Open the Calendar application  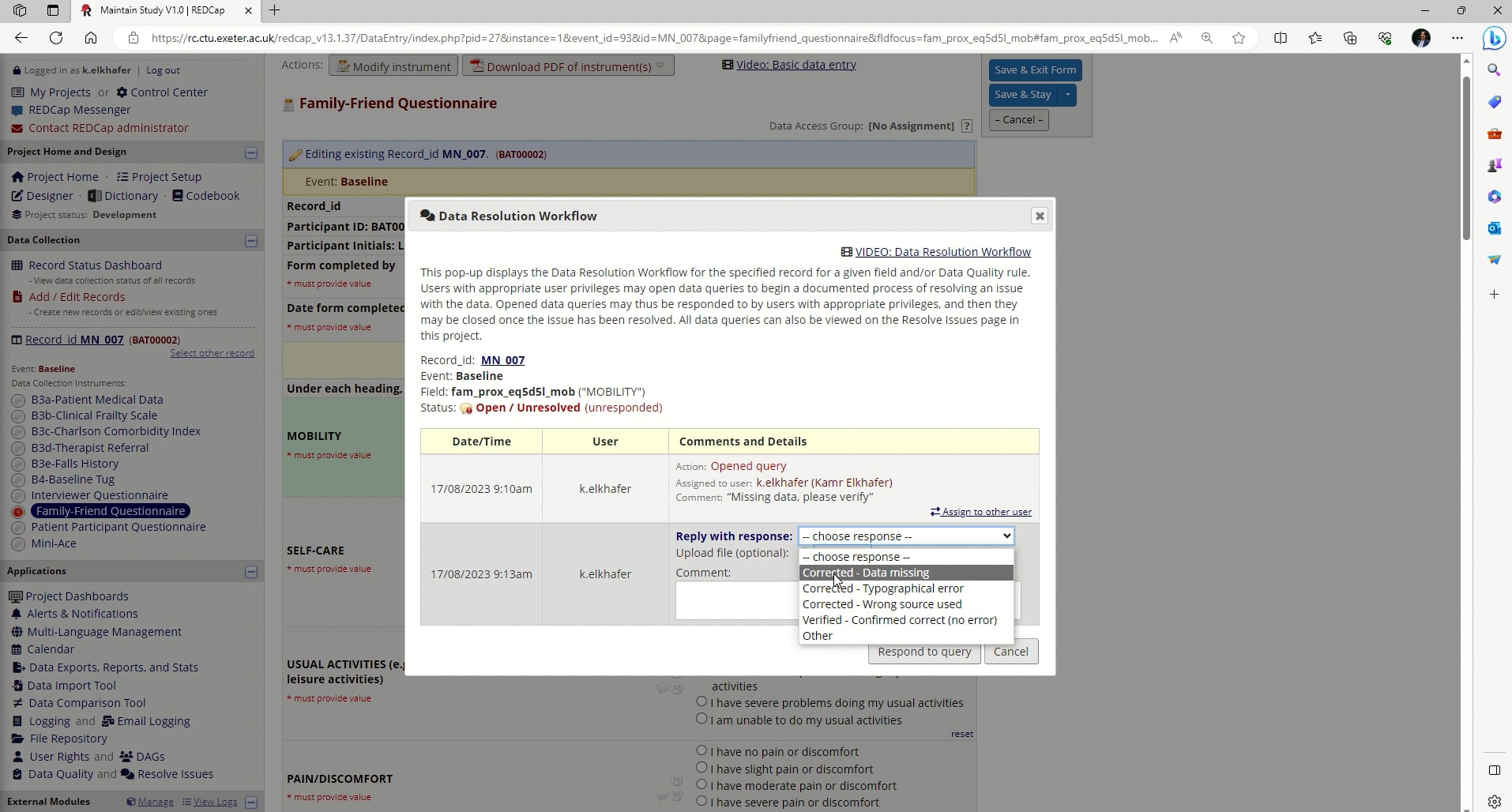[51, 648]
